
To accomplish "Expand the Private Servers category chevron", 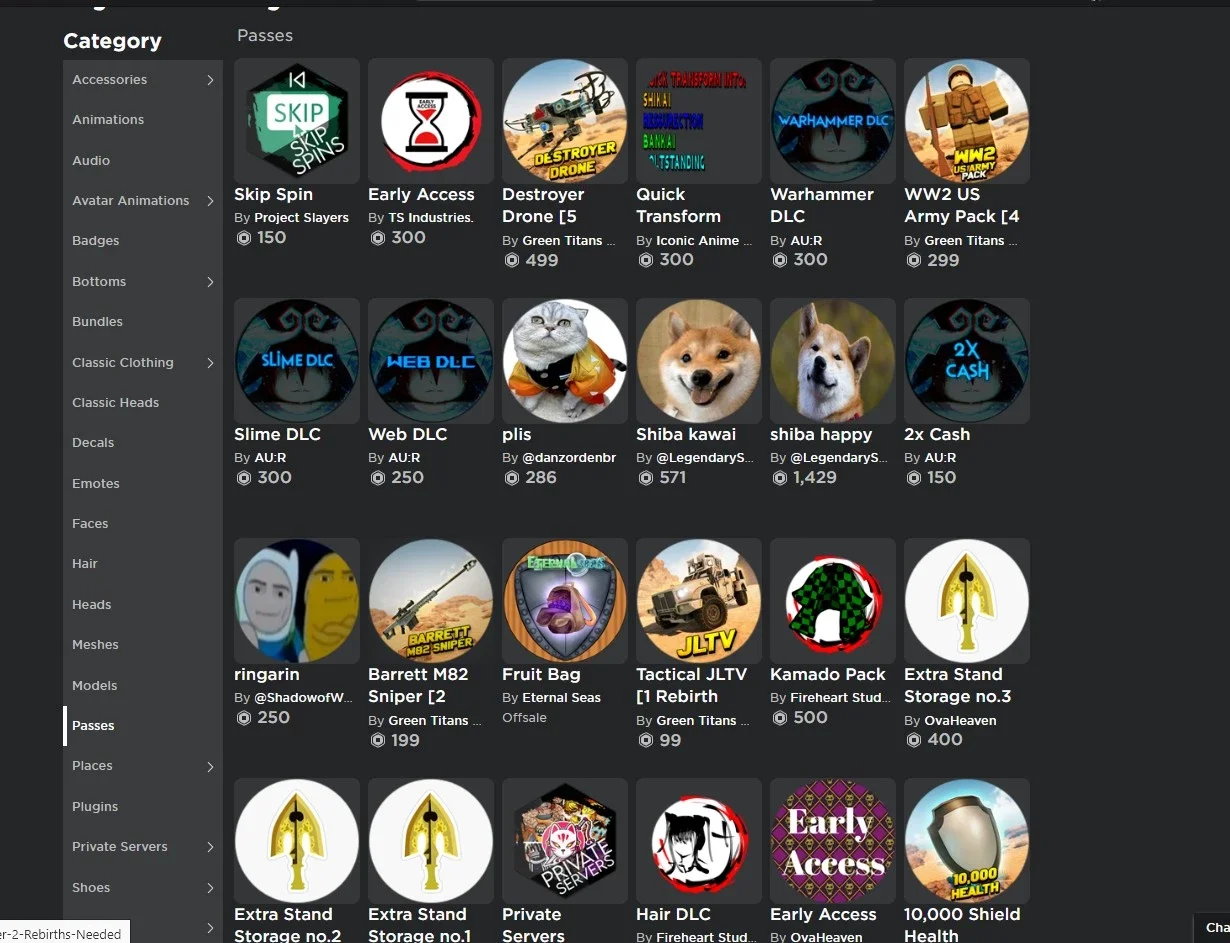I will (210, 847).
